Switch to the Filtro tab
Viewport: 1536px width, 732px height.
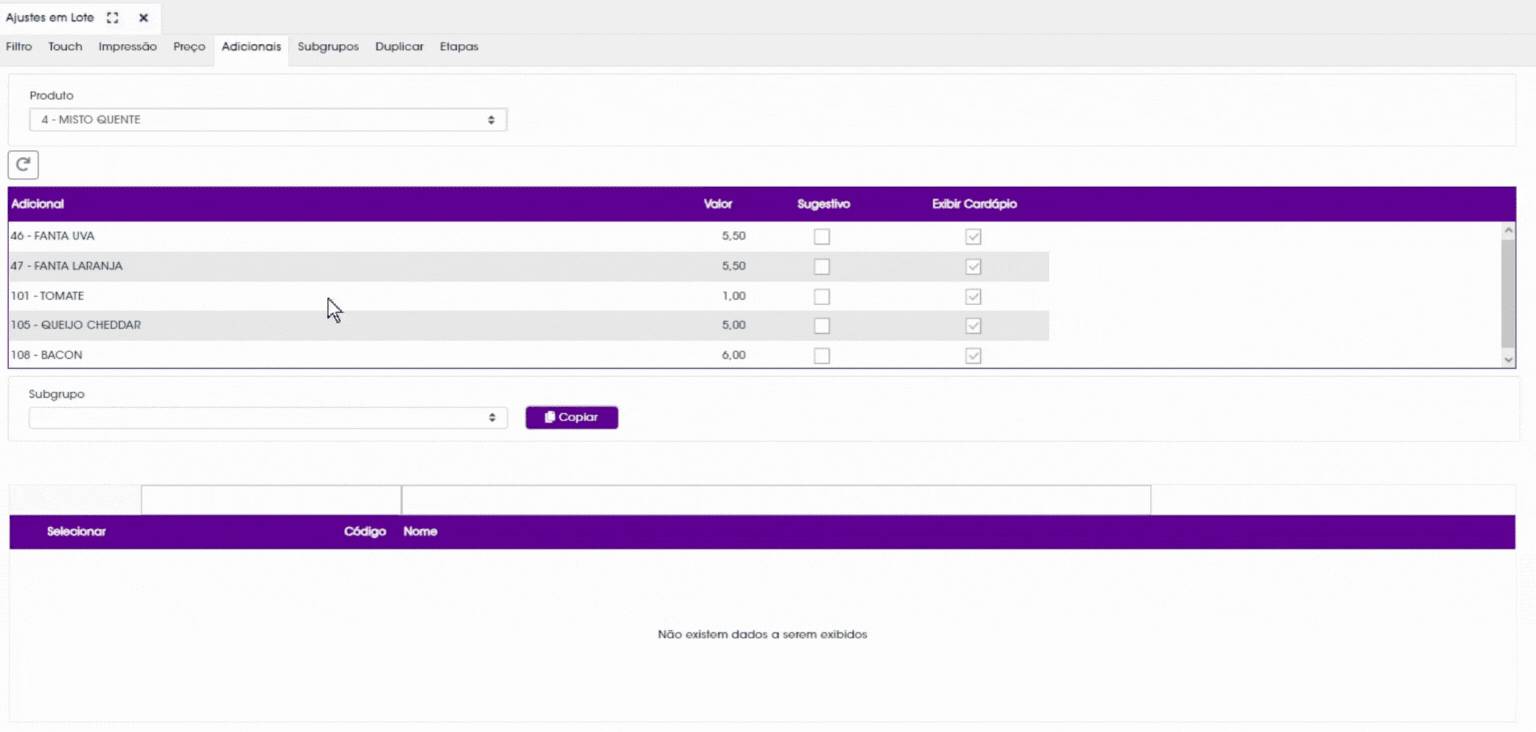pos(19,47)
